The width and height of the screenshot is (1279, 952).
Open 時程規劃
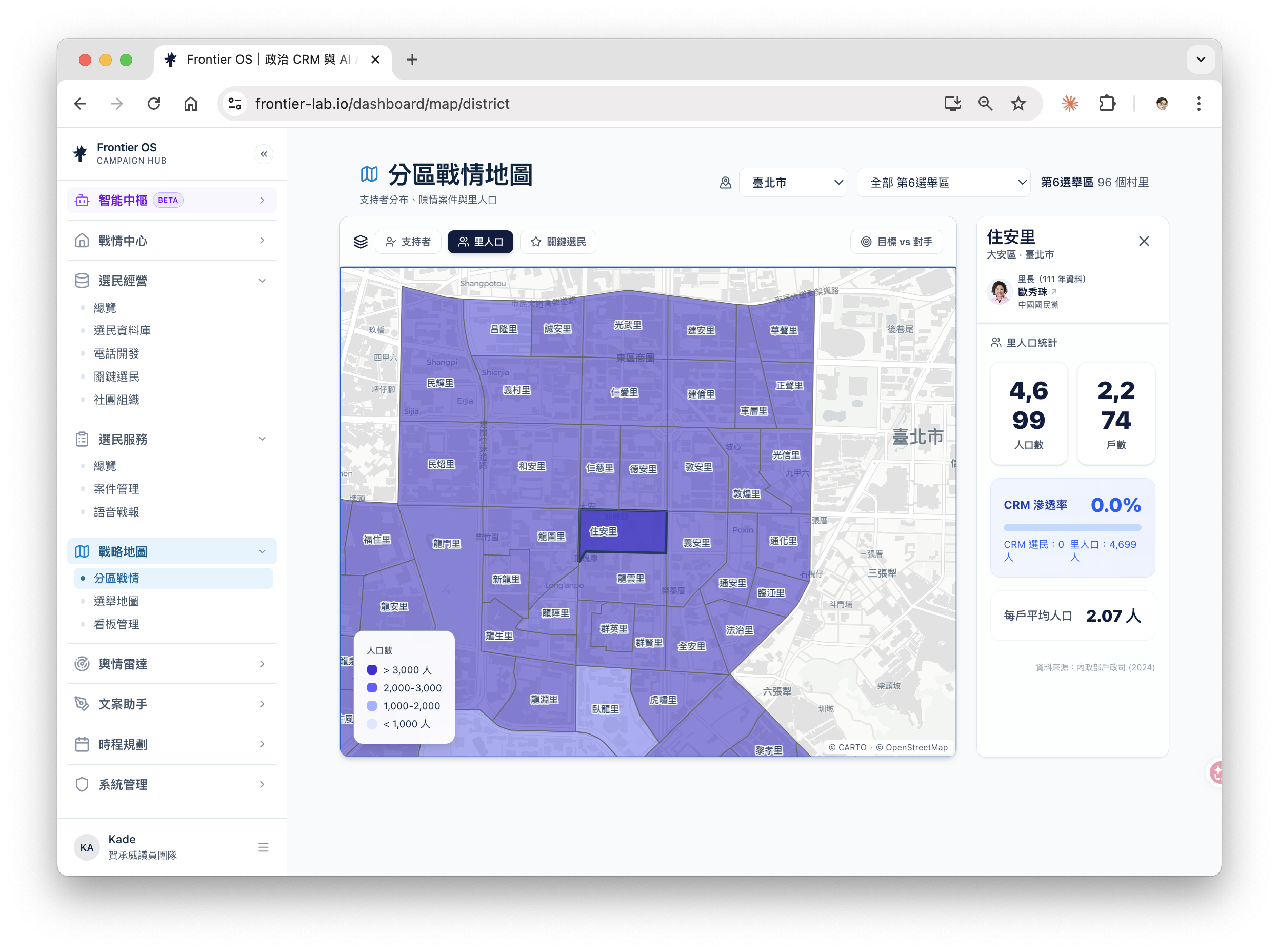click(x=172, y=745)
